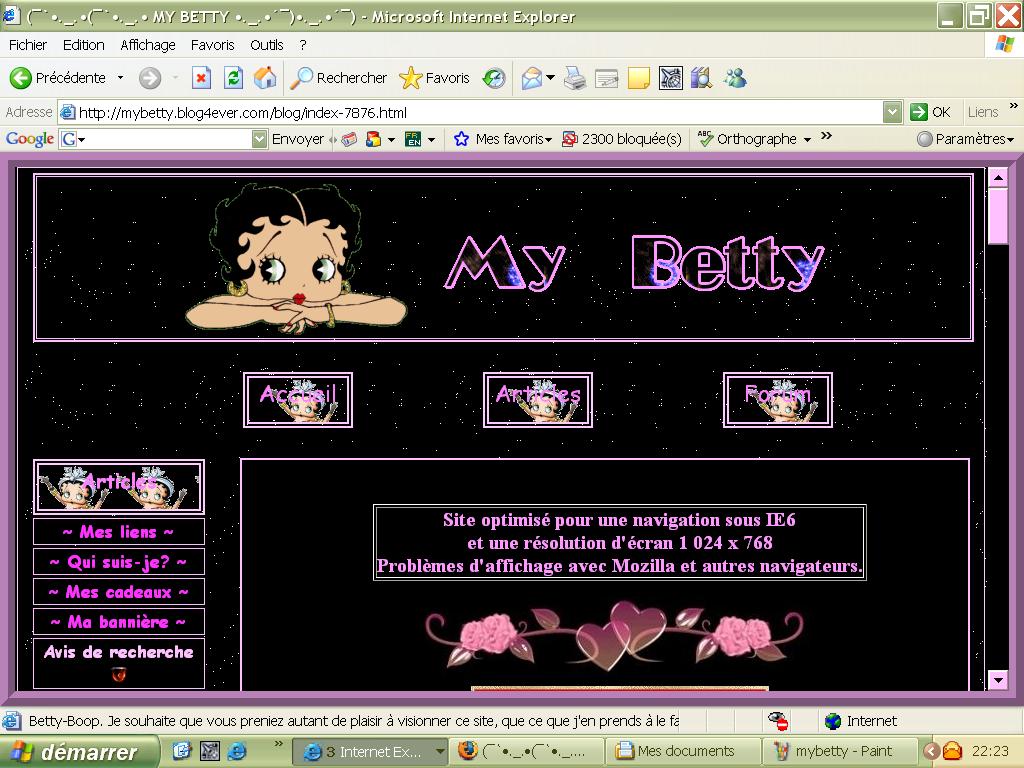This screenshot has width=1024, height=768.
Task: Expand the Mail dropdown arrow
Action: point(551,78)
